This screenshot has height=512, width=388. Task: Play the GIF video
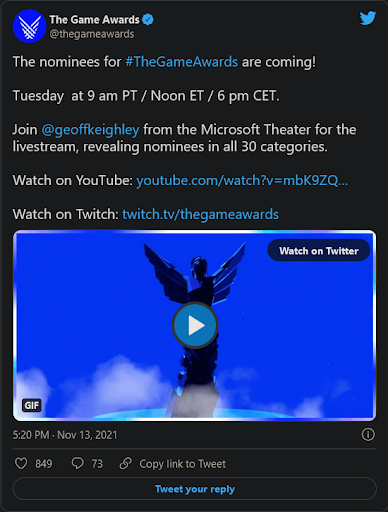click(x=195, y=325)
